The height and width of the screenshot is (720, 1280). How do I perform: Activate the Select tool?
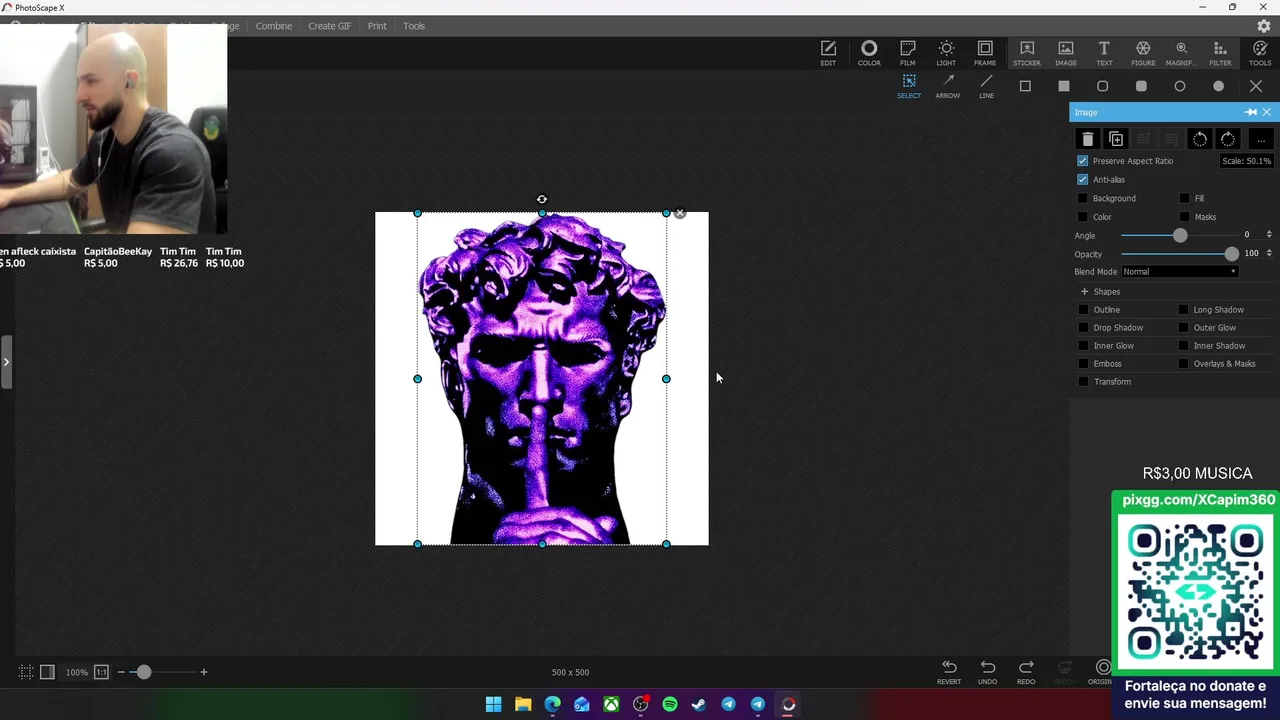point(909,86)
